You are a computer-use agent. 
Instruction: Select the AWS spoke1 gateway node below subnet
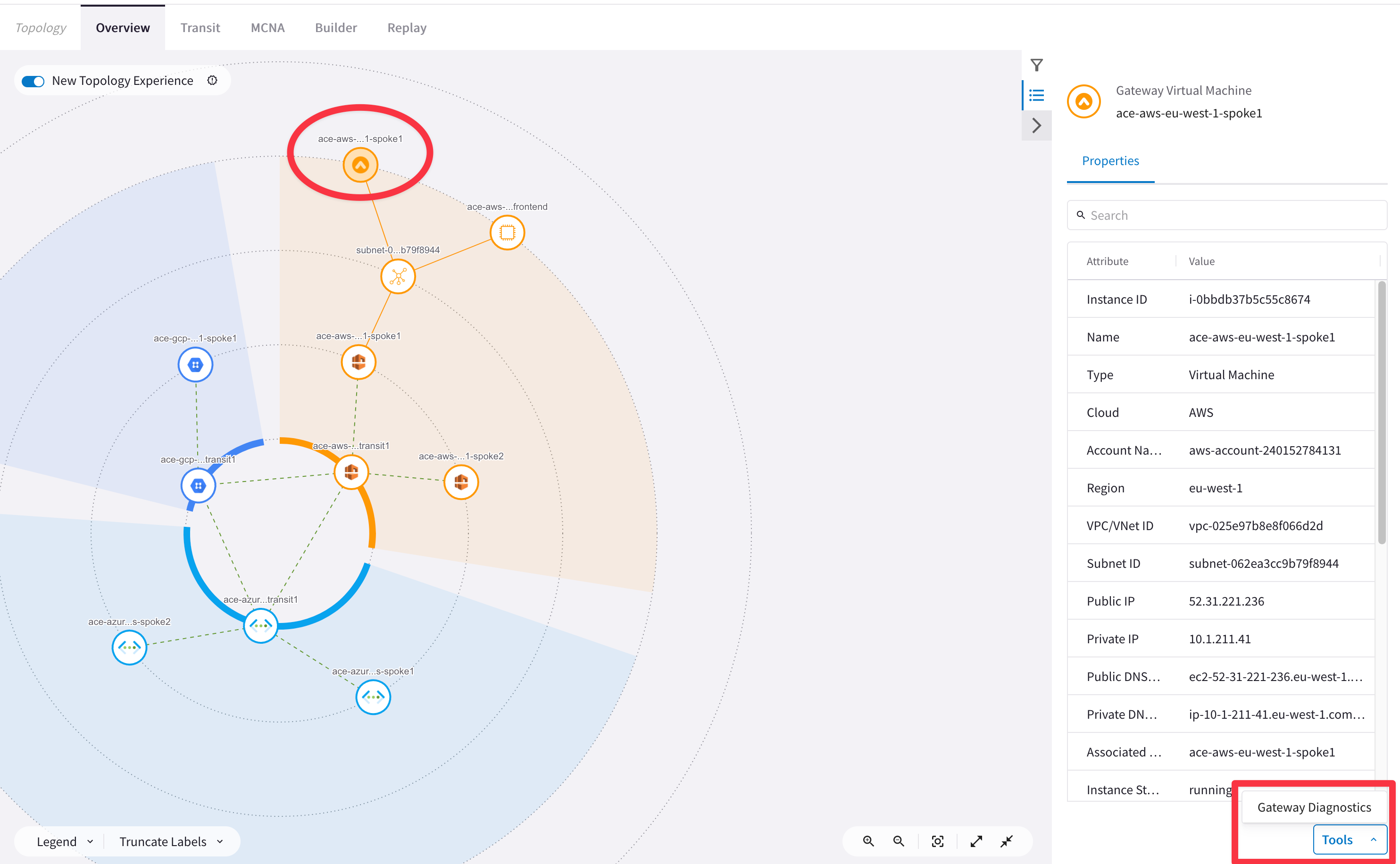(358, 362)
